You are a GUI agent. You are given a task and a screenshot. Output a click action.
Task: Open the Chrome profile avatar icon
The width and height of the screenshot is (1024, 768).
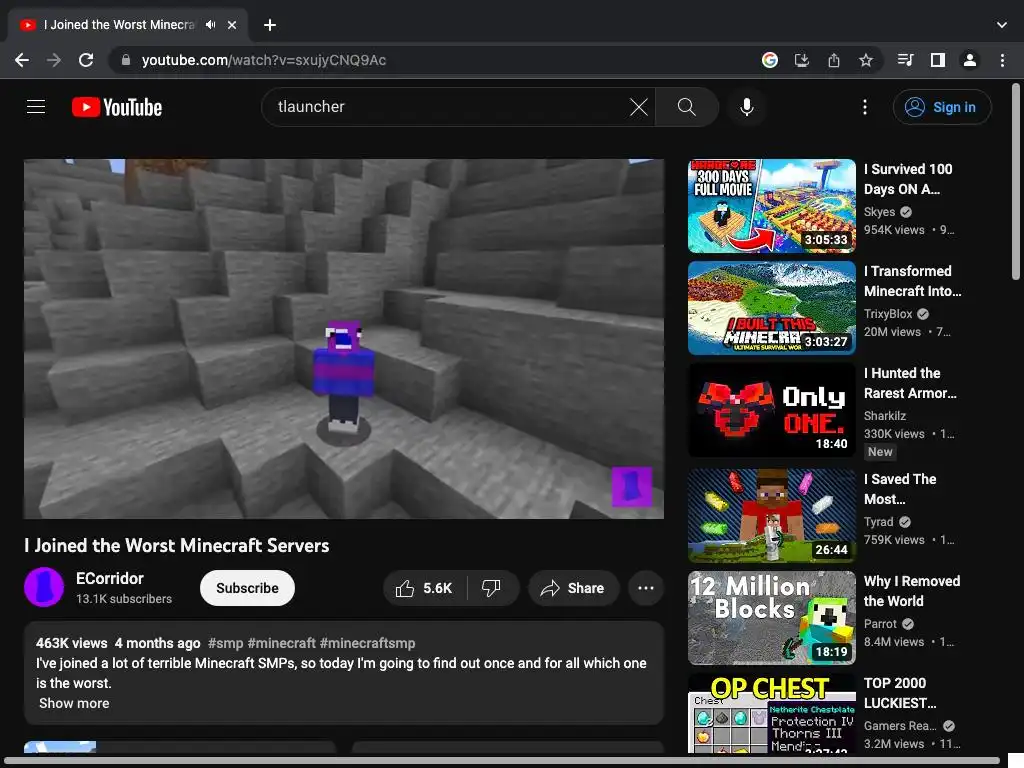pyautogui.click(x=970, y=60)
